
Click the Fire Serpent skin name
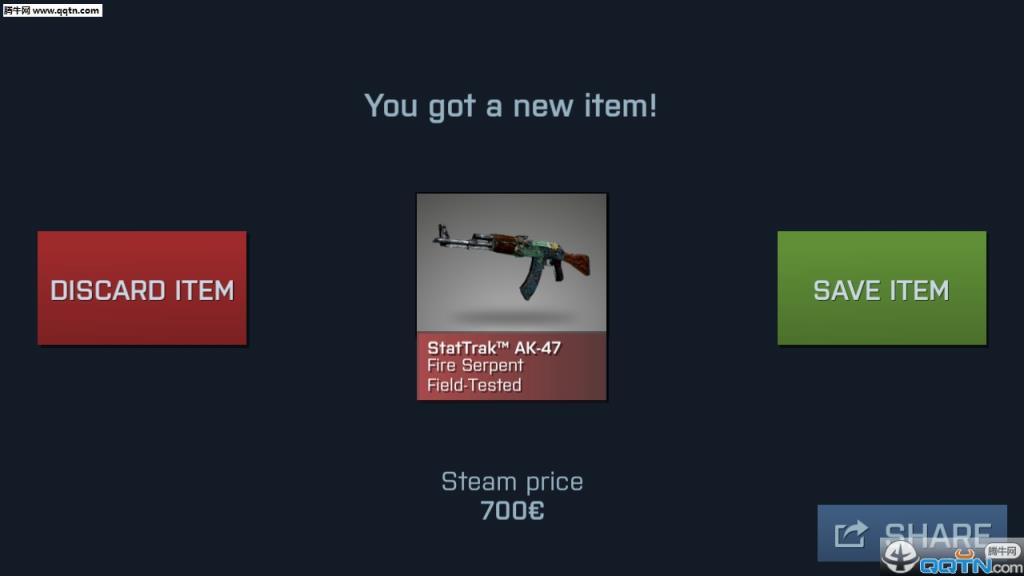click(475, 366)
